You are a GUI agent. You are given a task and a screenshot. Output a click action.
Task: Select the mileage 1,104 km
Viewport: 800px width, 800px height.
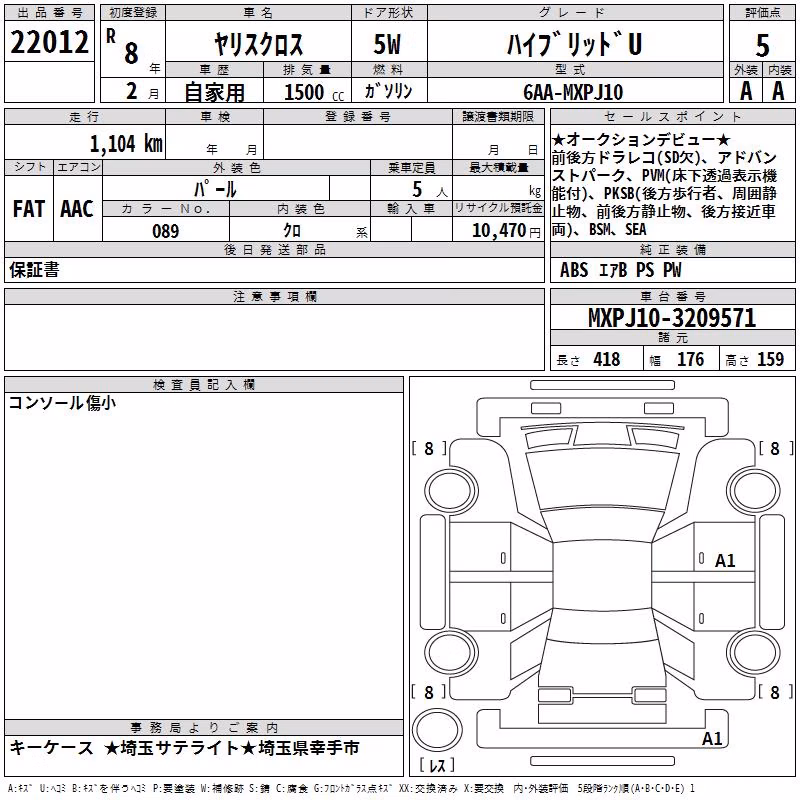click(126, 143)
